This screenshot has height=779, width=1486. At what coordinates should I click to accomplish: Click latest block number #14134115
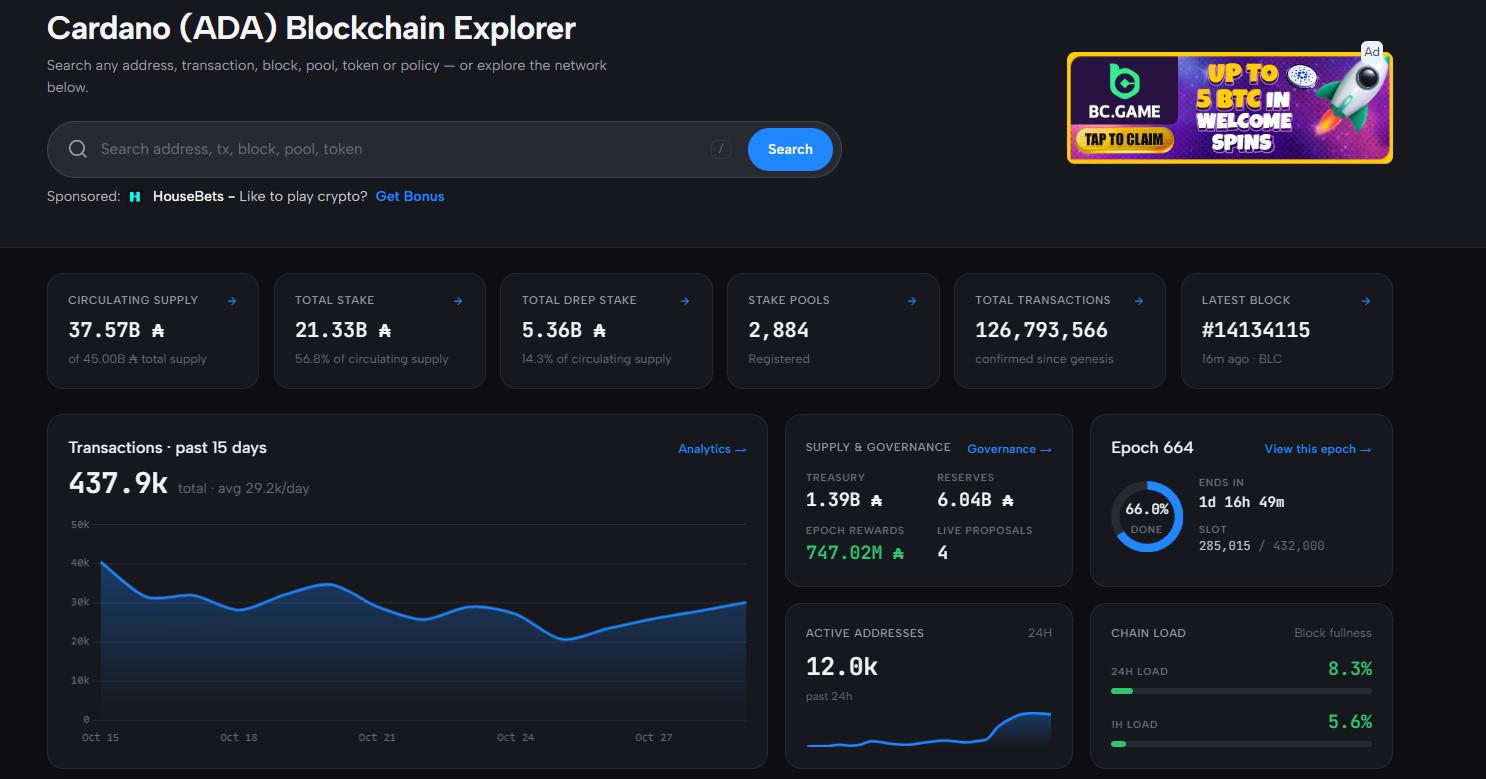pos(1256,330)
